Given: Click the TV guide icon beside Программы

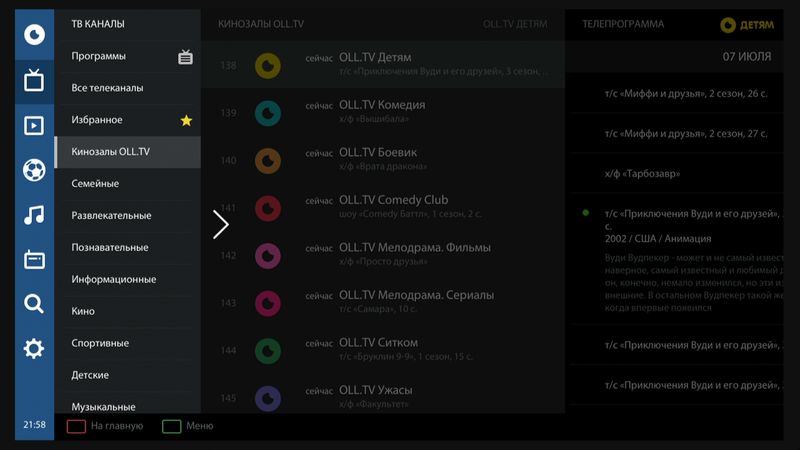Looking at the screenshot, I should point(185,57).
